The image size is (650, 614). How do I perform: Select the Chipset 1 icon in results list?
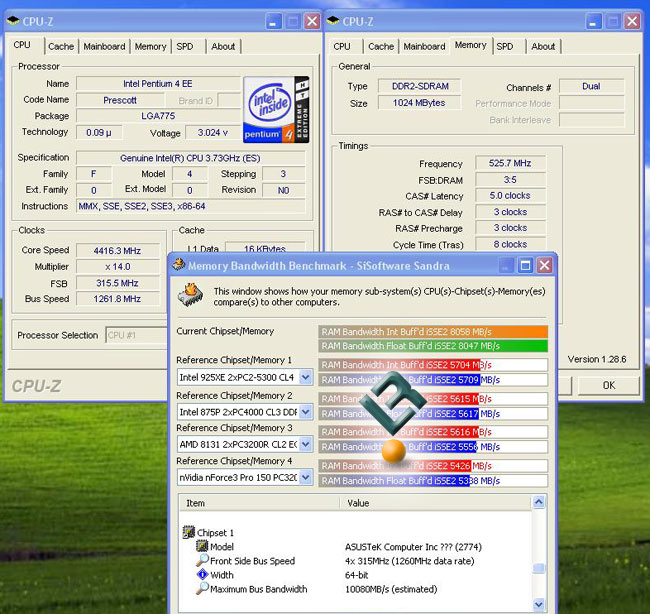click(187, 532)
